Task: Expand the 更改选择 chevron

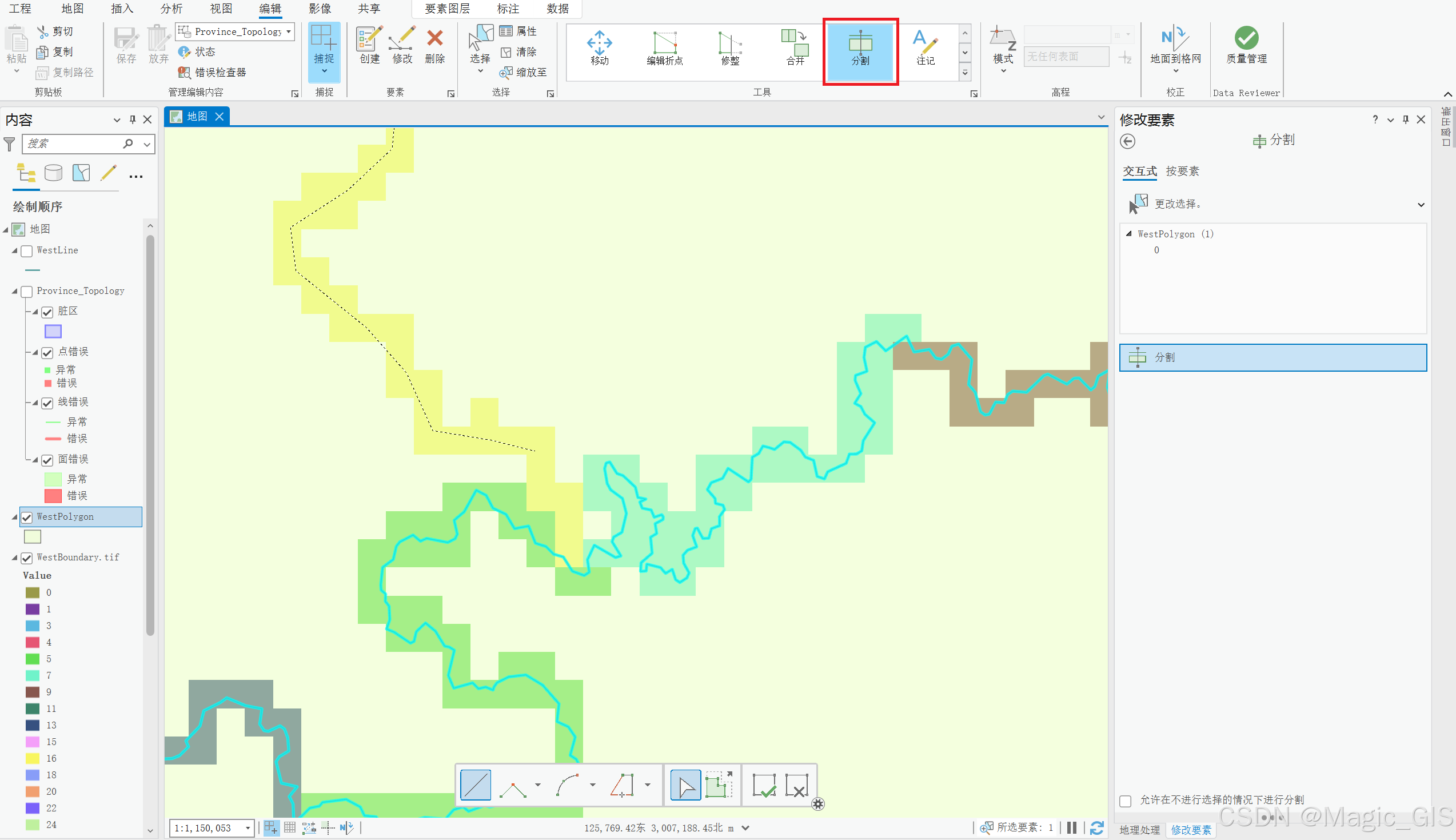Action: pyautogui.click(x=1421, y=205)
